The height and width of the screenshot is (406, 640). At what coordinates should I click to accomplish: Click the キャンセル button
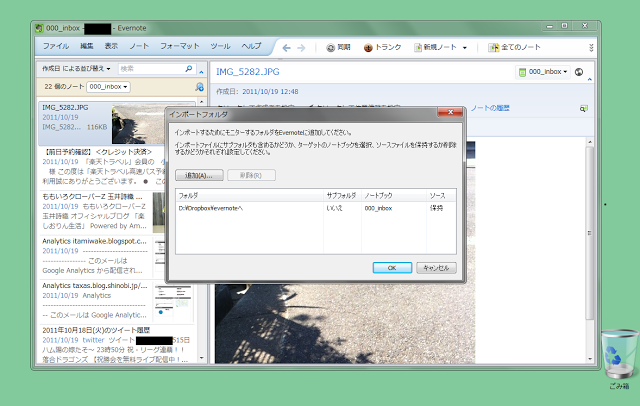pyautogui.click(x=436, y=268)
